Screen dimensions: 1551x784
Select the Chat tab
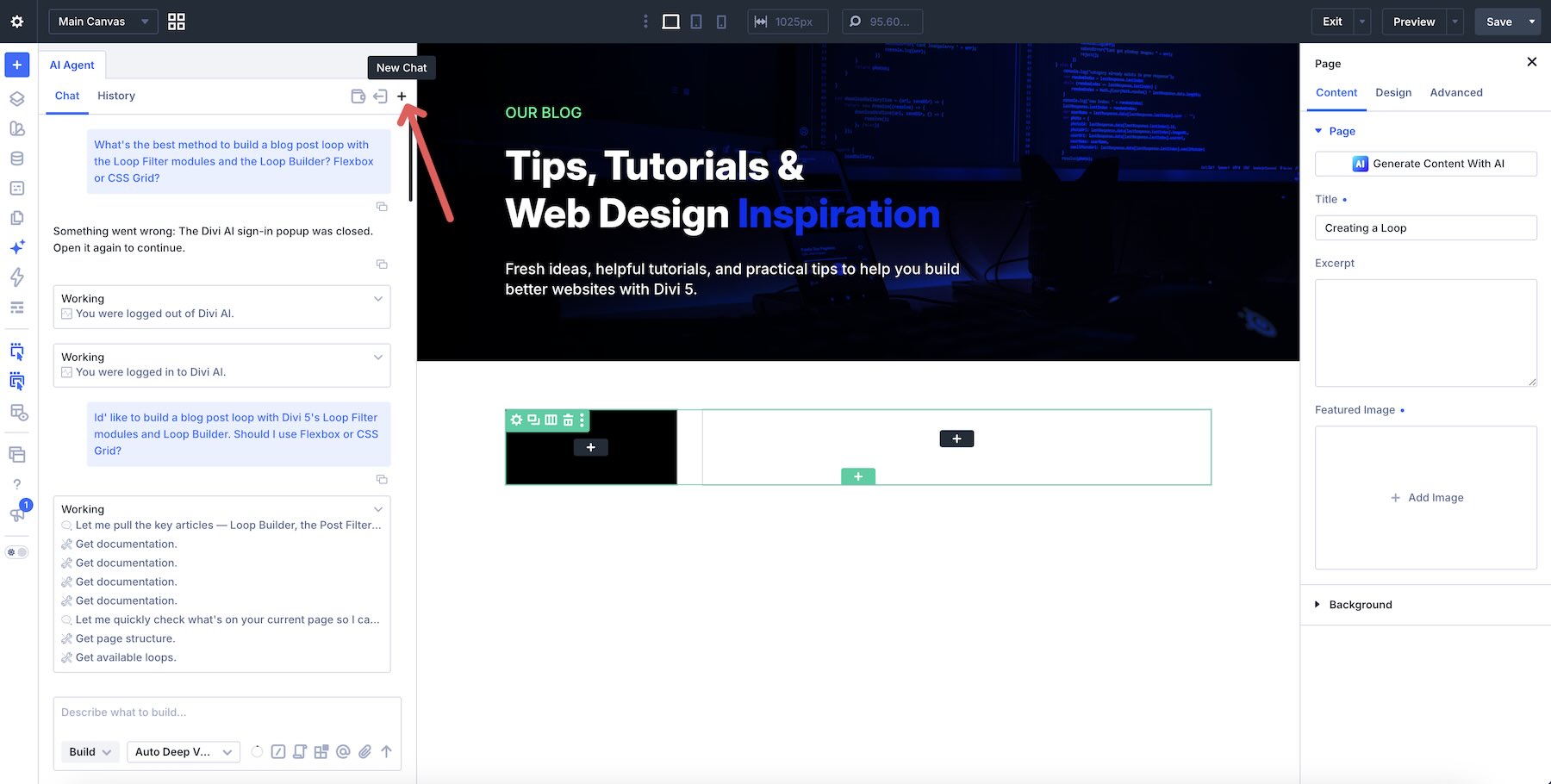67,96
